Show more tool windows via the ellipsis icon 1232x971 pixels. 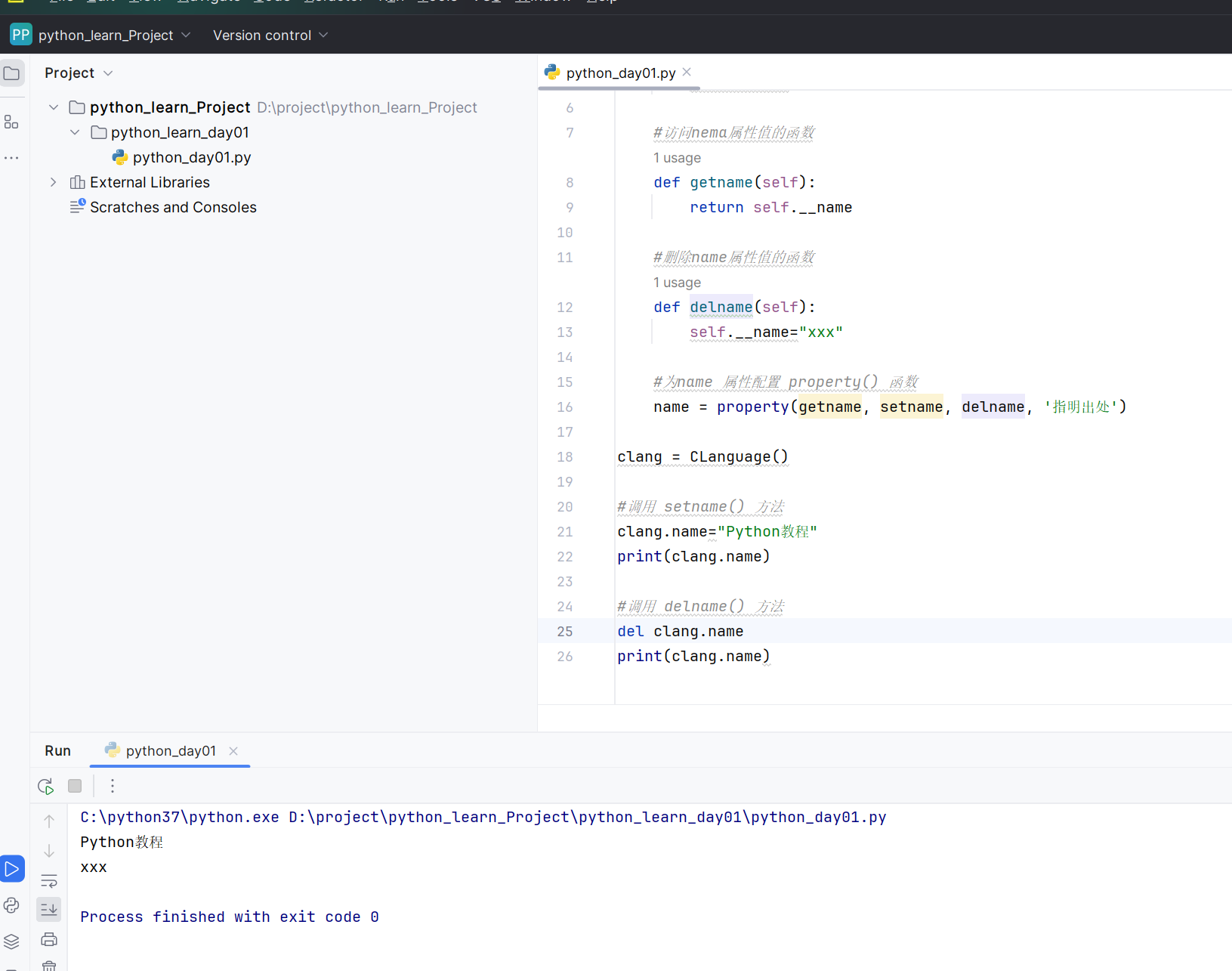coord(11,158)
